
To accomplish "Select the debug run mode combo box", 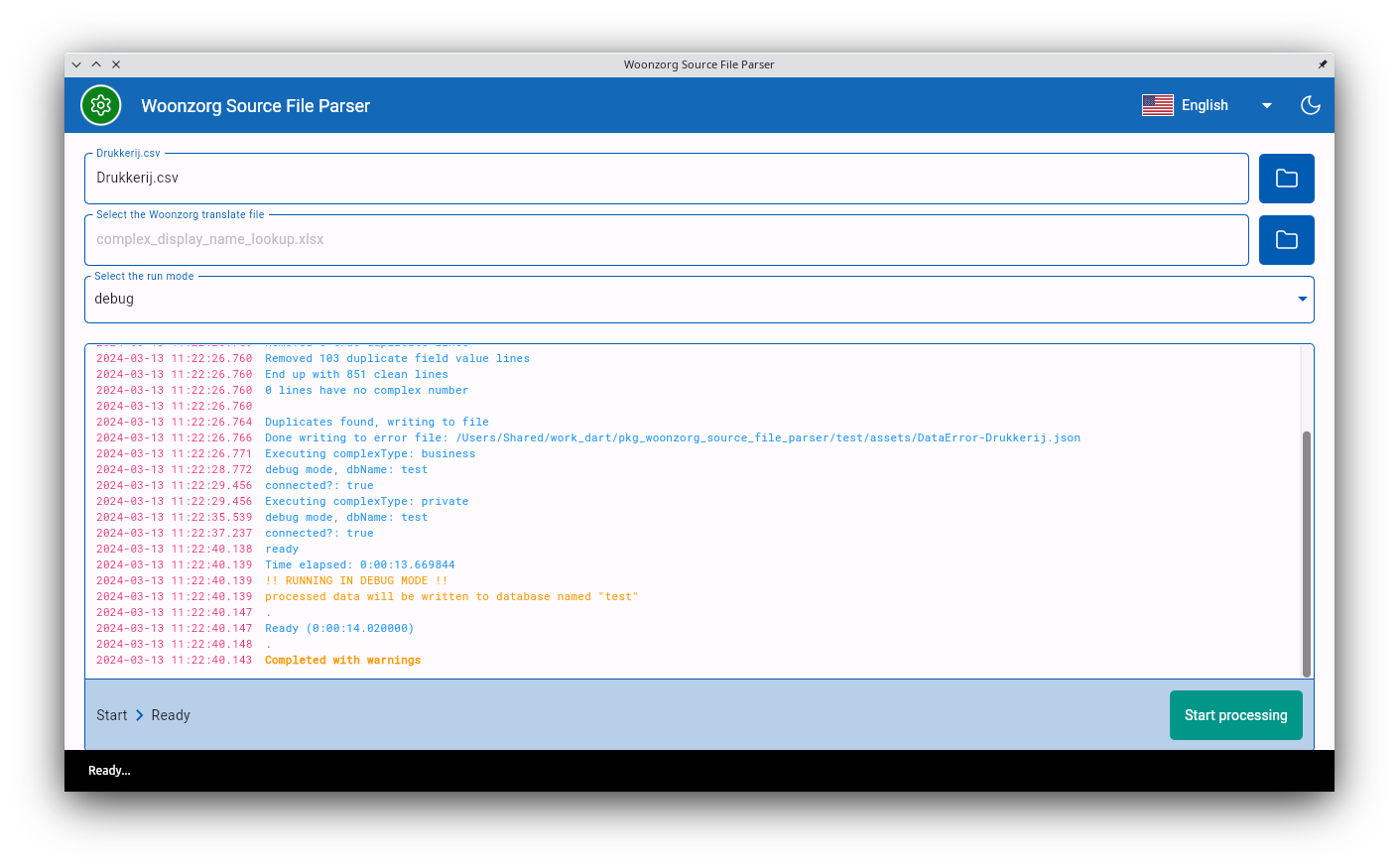I will coord(685,300).
